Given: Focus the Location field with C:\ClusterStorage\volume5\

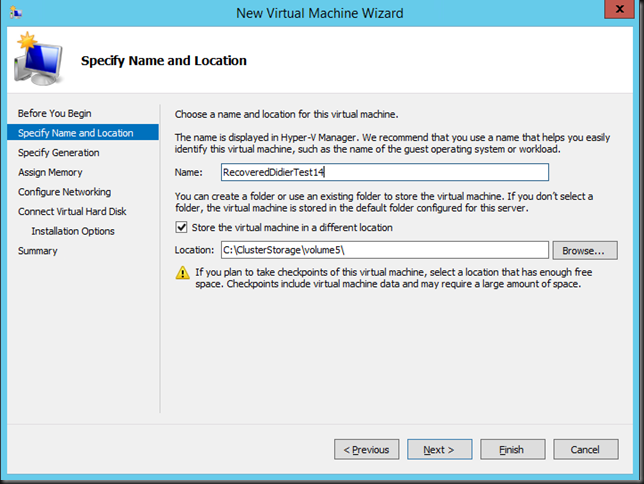Looking at the screenshot, I should point(385,250).
